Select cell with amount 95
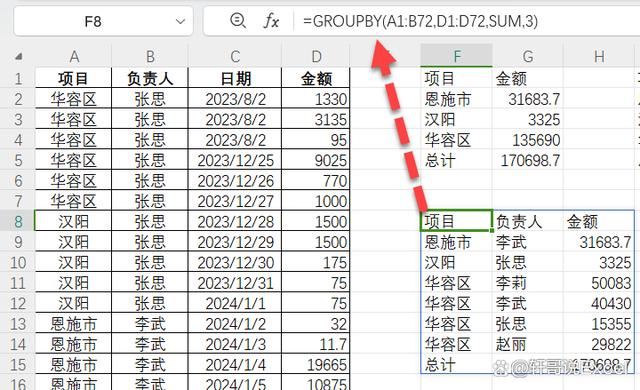Screen dimensions: 640x390 (316, 140)
